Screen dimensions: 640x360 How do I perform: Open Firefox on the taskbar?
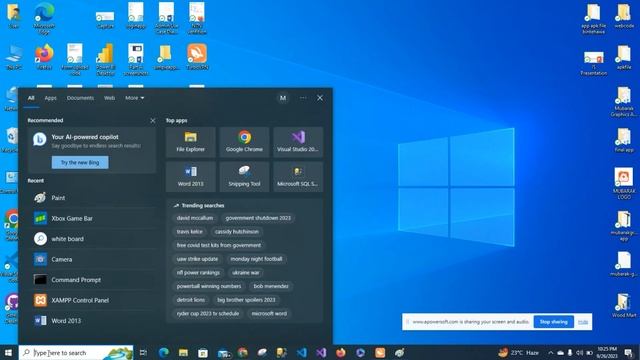pyautogui.click(x=341, y=353)
